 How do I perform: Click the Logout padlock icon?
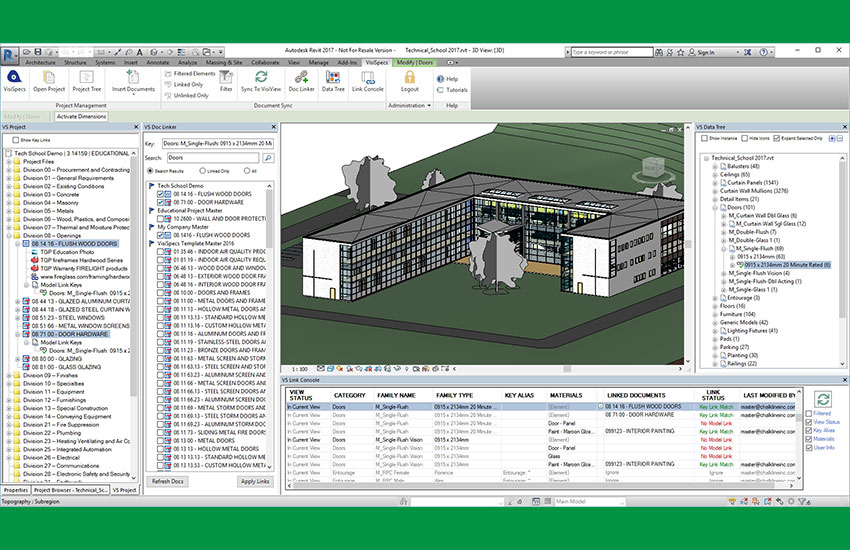click(x=410, y=79)
